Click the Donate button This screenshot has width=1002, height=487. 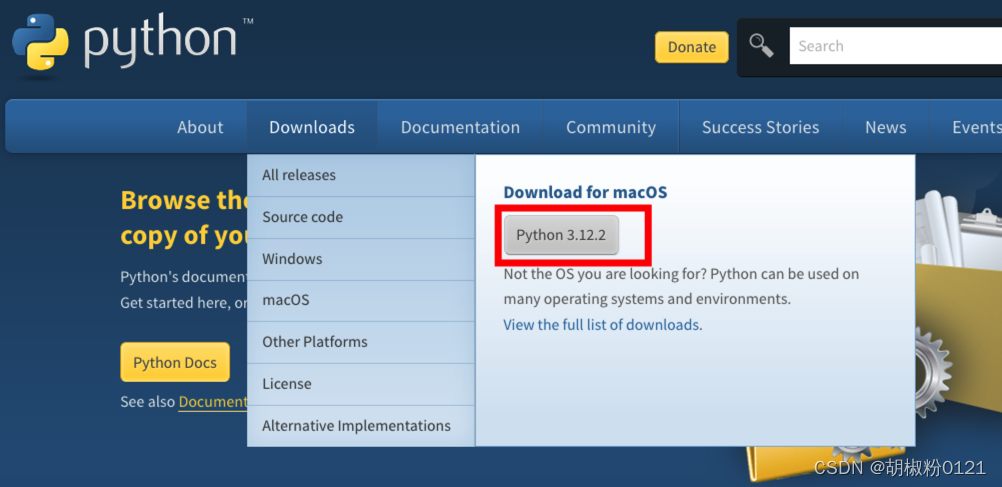click(691, 47)
